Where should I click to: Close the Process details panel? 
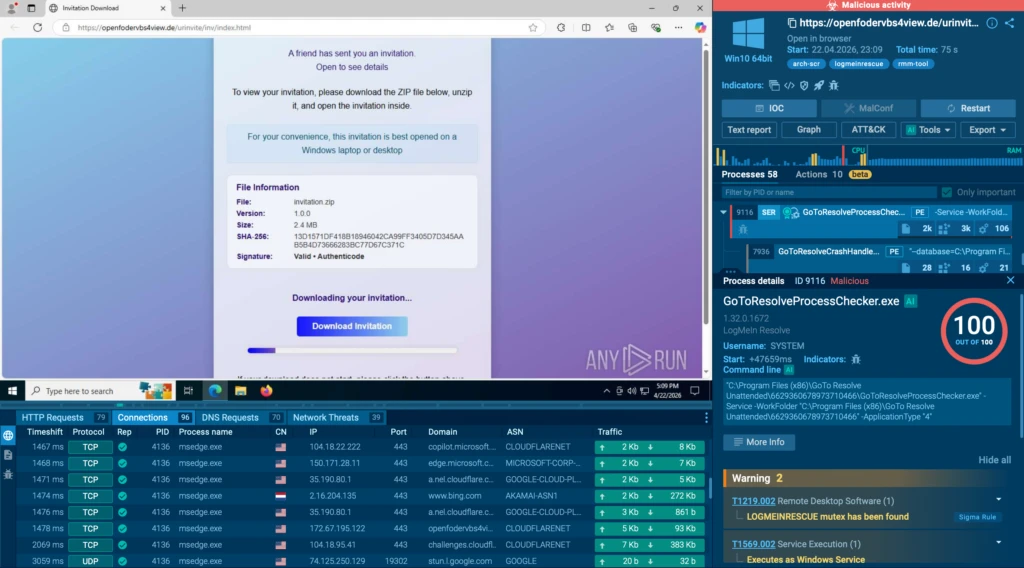click(x=1010, y=280)
